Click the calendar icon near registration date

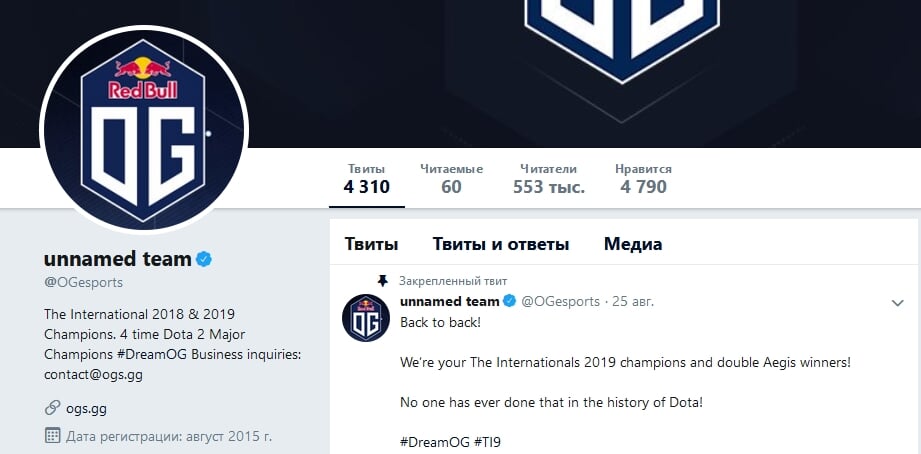(52, 436)
